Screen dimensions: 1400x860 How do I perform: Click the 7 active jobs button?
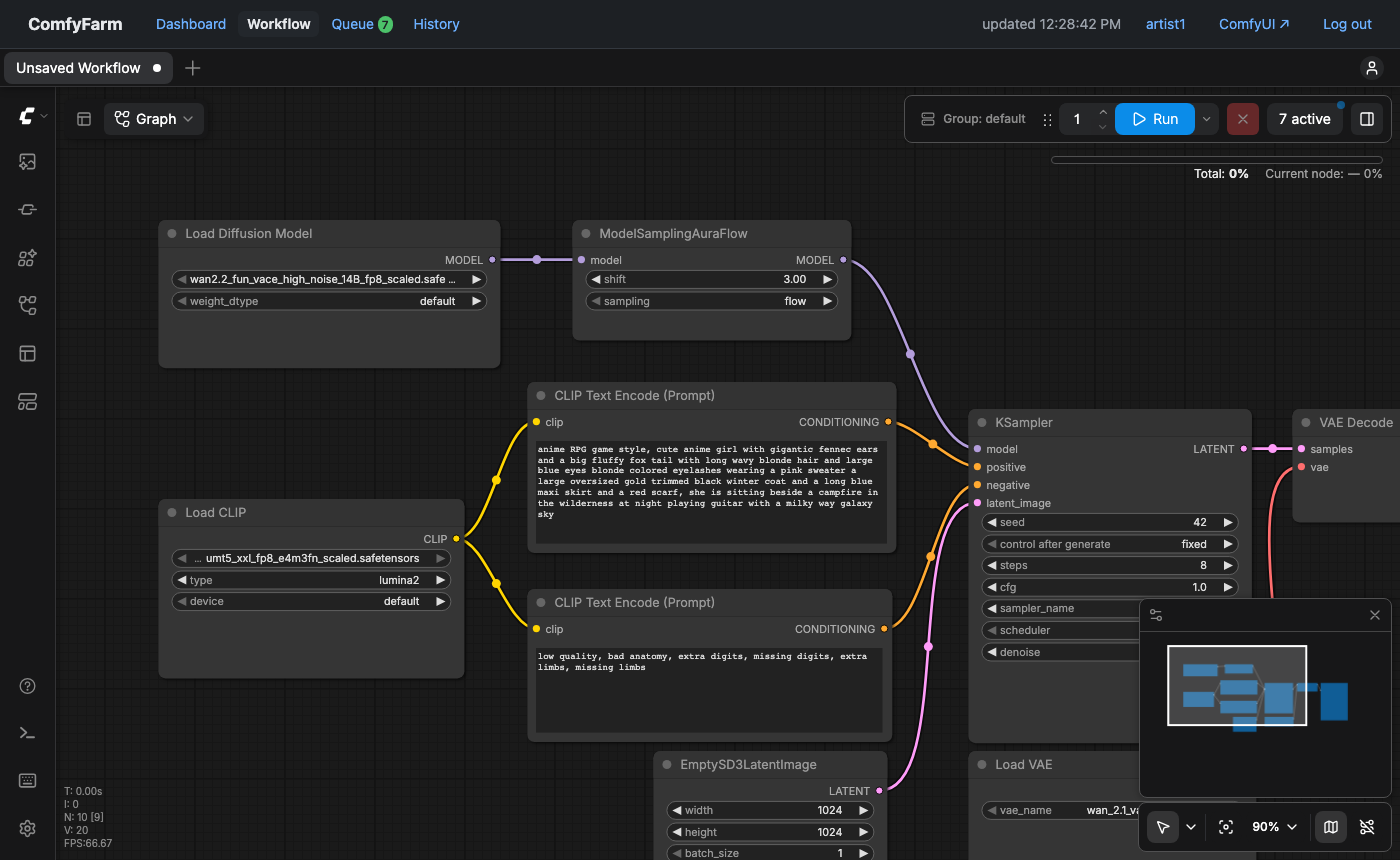[1305, 119]
